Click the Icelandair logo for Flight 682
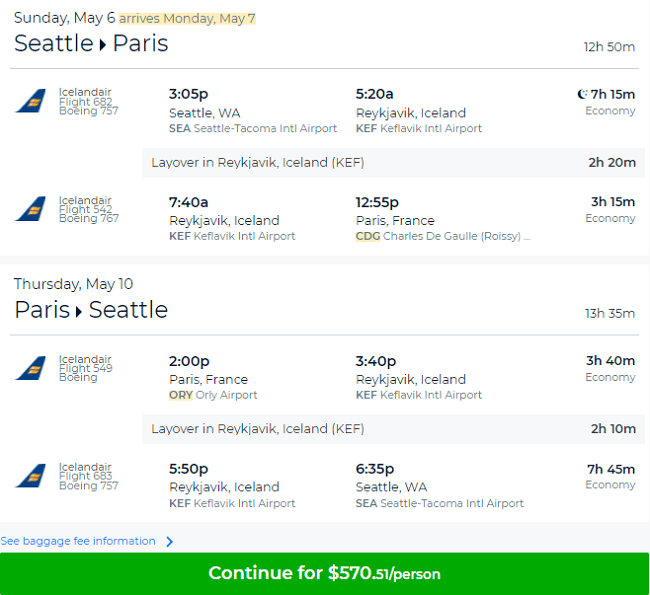Viewport: 650px width, 595px height. pyautogui.click(x=31, y=101)
